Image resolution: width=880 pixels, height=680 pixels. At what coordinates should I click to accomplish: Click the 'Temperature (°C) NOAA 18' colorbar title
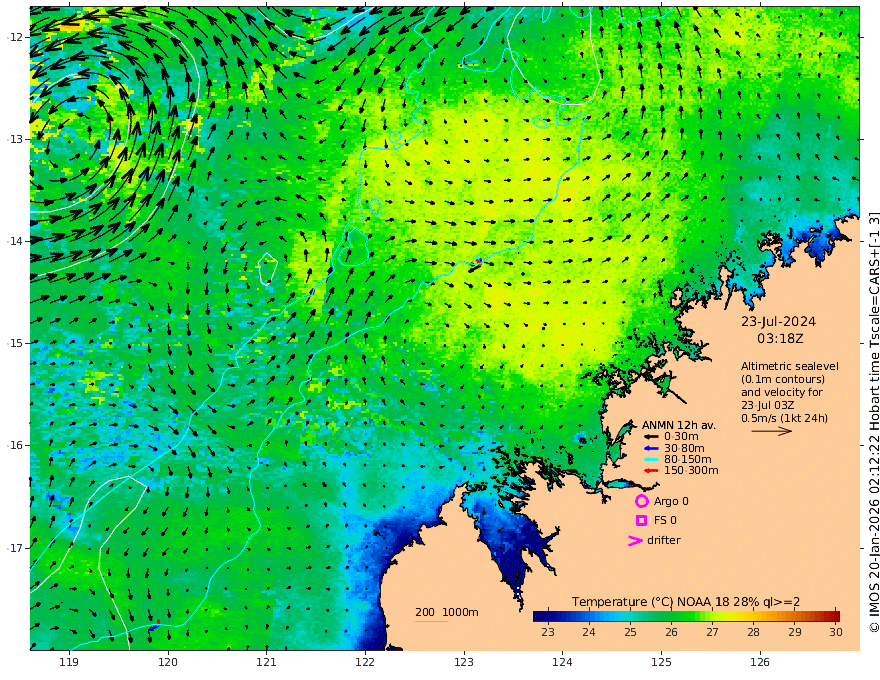[650, 602]
